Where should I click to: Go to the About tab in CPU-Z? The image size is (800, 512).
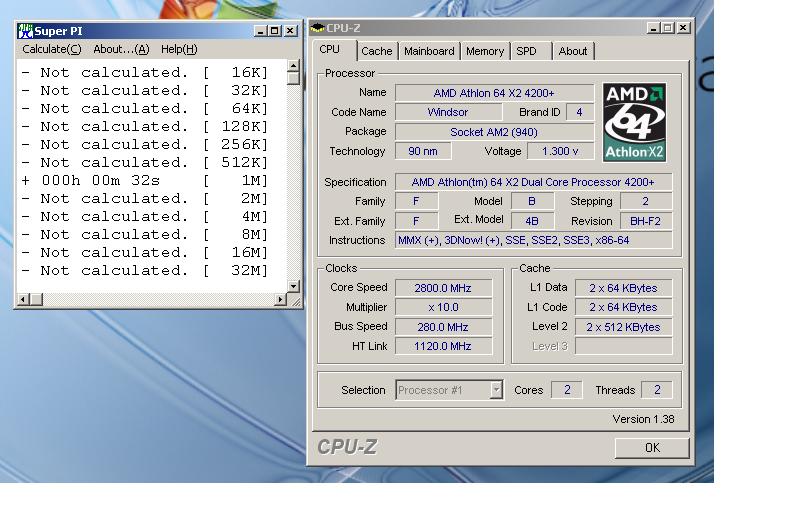[x=573, y=51]
